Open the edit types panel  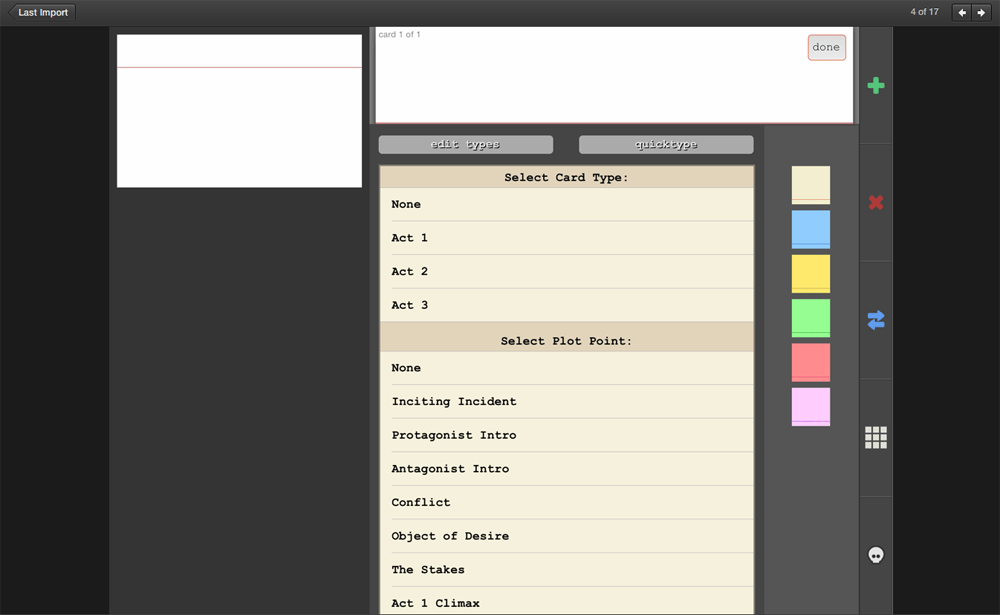(x=465, y=144)
